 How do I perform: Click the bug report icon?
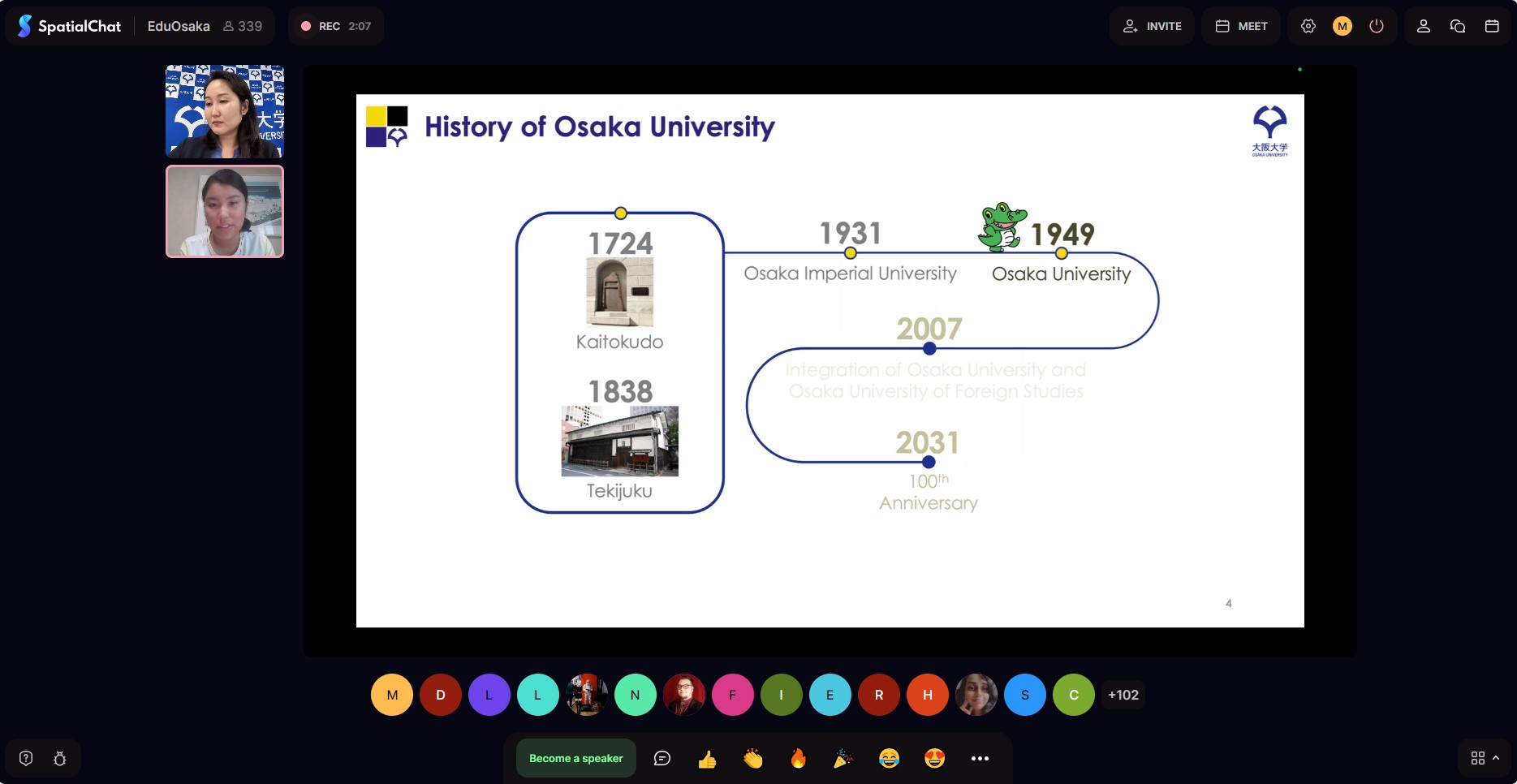tap(60, 758)
